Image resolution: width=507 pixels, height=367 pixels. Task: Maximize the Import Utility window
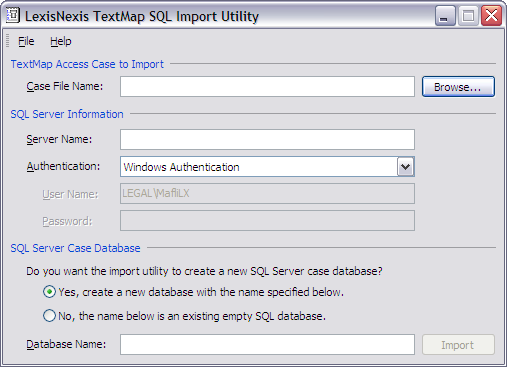point(468,16)
